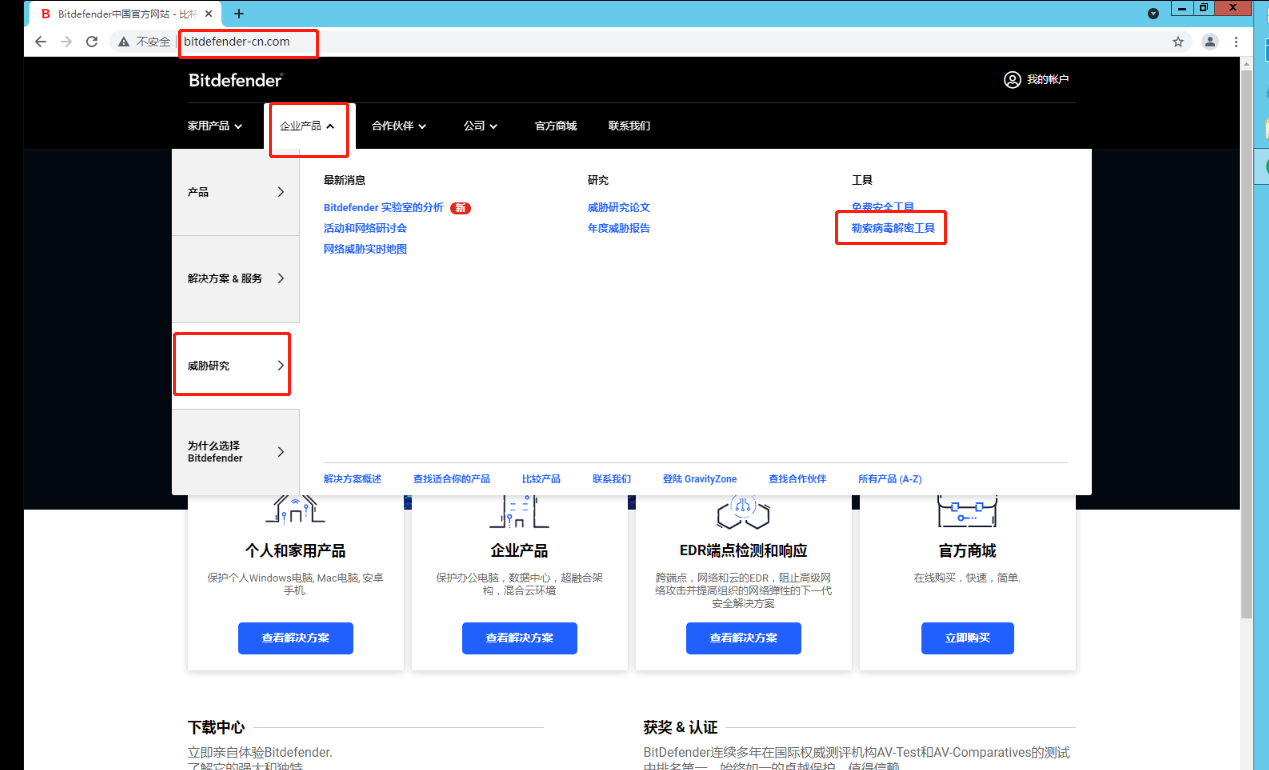Screen dimensions: 1269x770
Task: Collapse the 企业产品 dropdown menu
Action: point(307,126)
